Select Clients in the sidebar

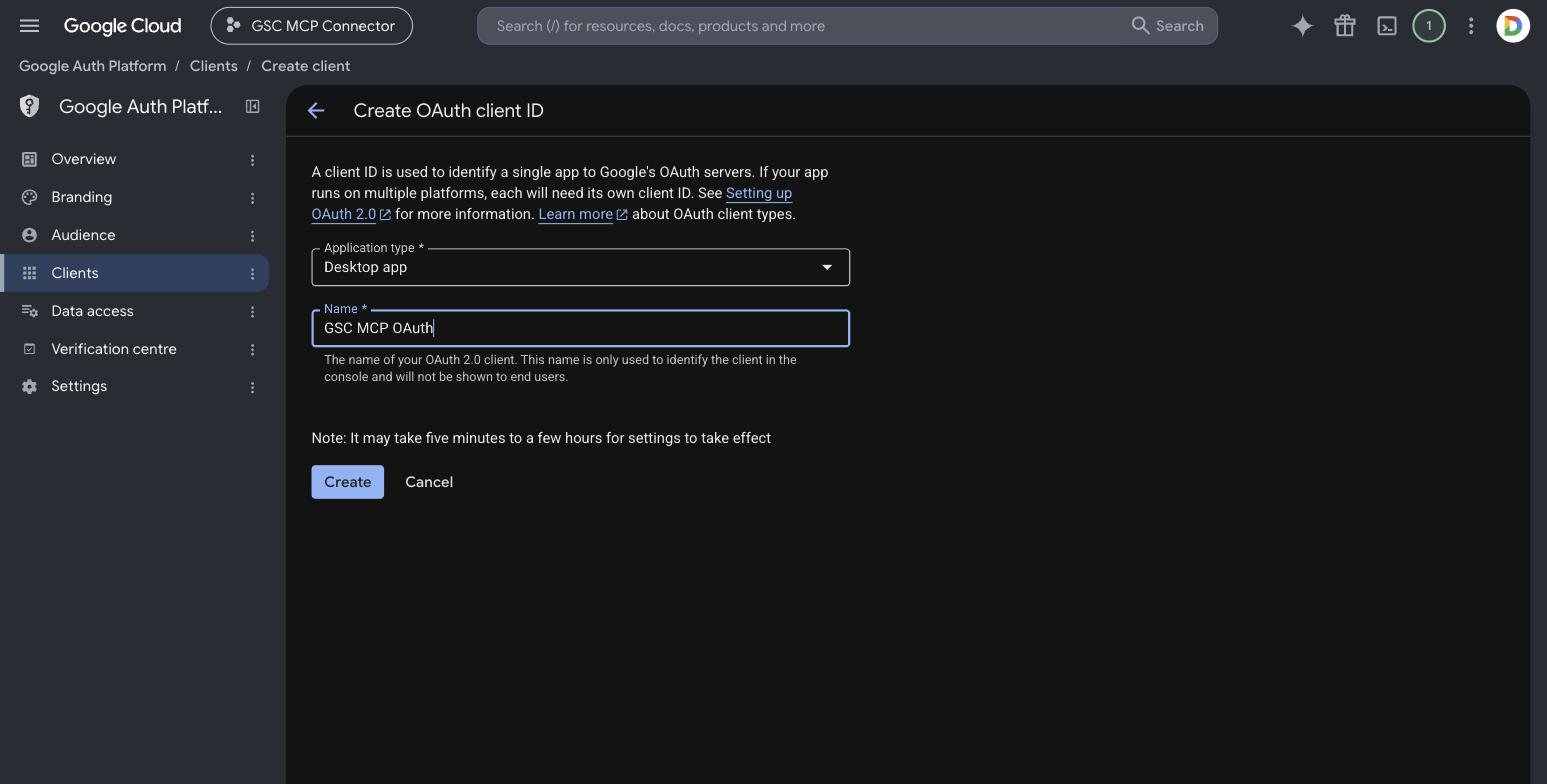pyautogui.click(x=135, y=273)
